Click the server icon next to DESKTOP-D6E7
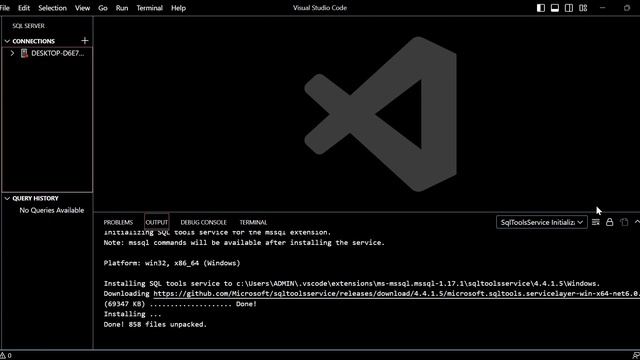Image resolution: width=640 pixels, height=360 pixels. pos(24,53)
